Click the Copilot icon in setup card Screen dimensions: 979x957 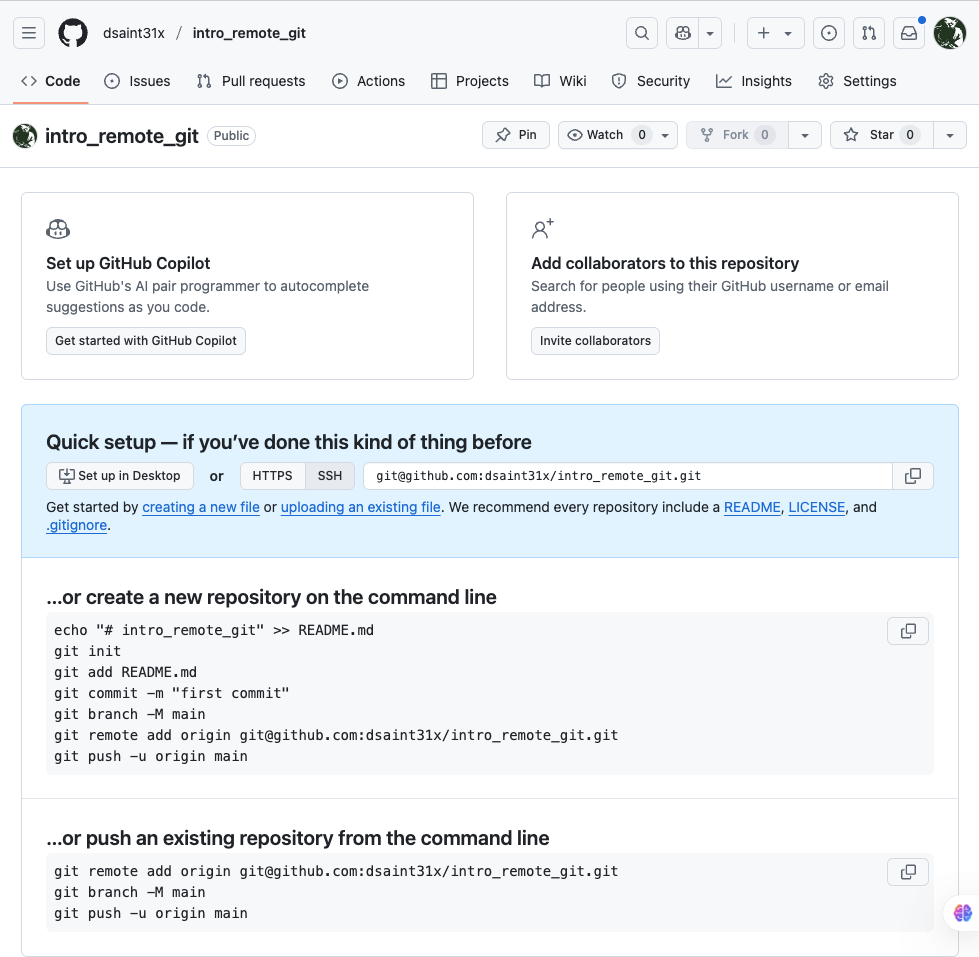tap(58, 229)
